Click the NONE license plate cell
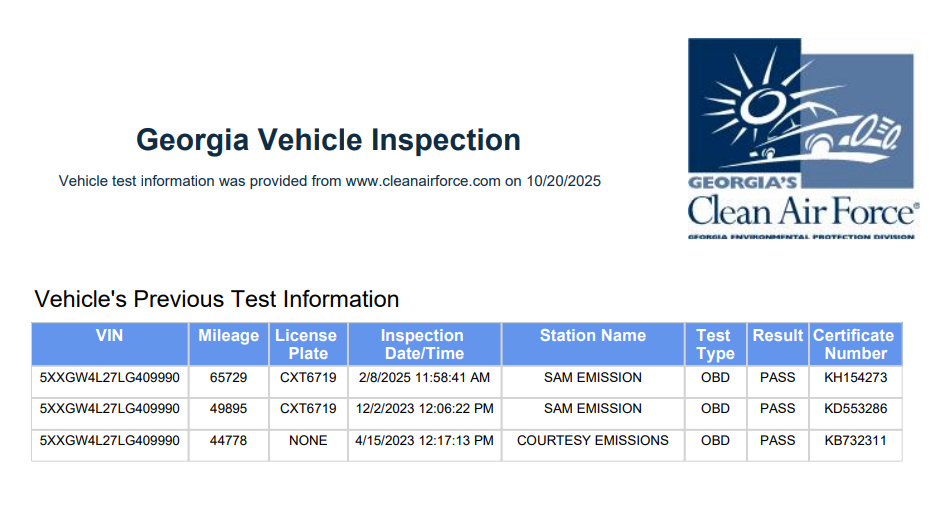Screen dimensions: 949x527 [x=307, y=440]
